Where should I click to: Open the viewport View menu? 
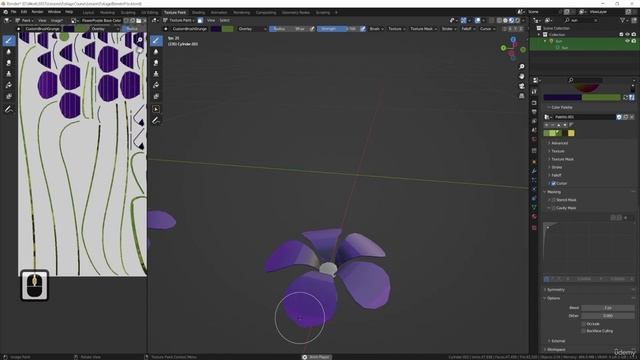211,20
